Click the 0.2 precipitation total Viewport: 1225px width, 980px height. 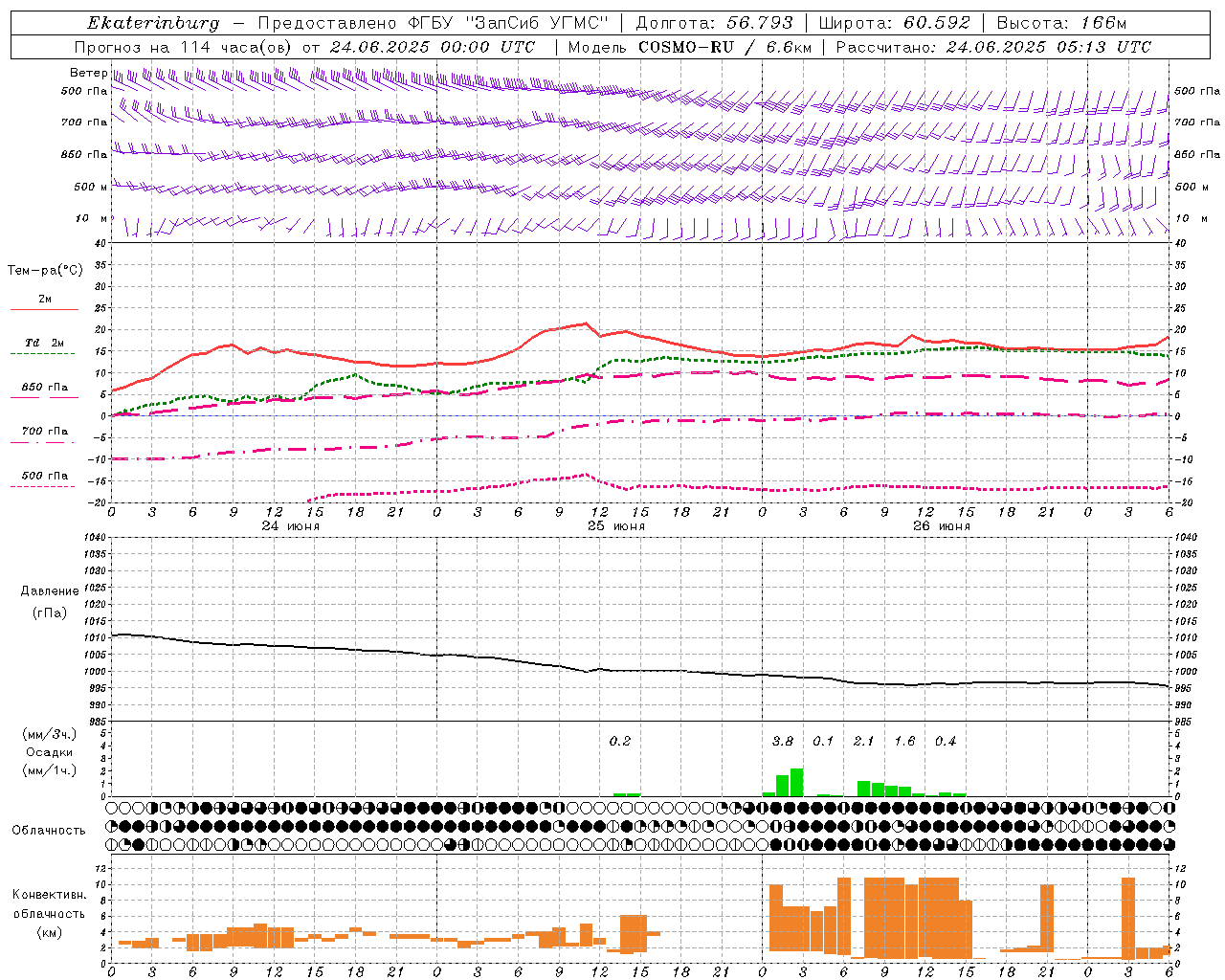620,741
